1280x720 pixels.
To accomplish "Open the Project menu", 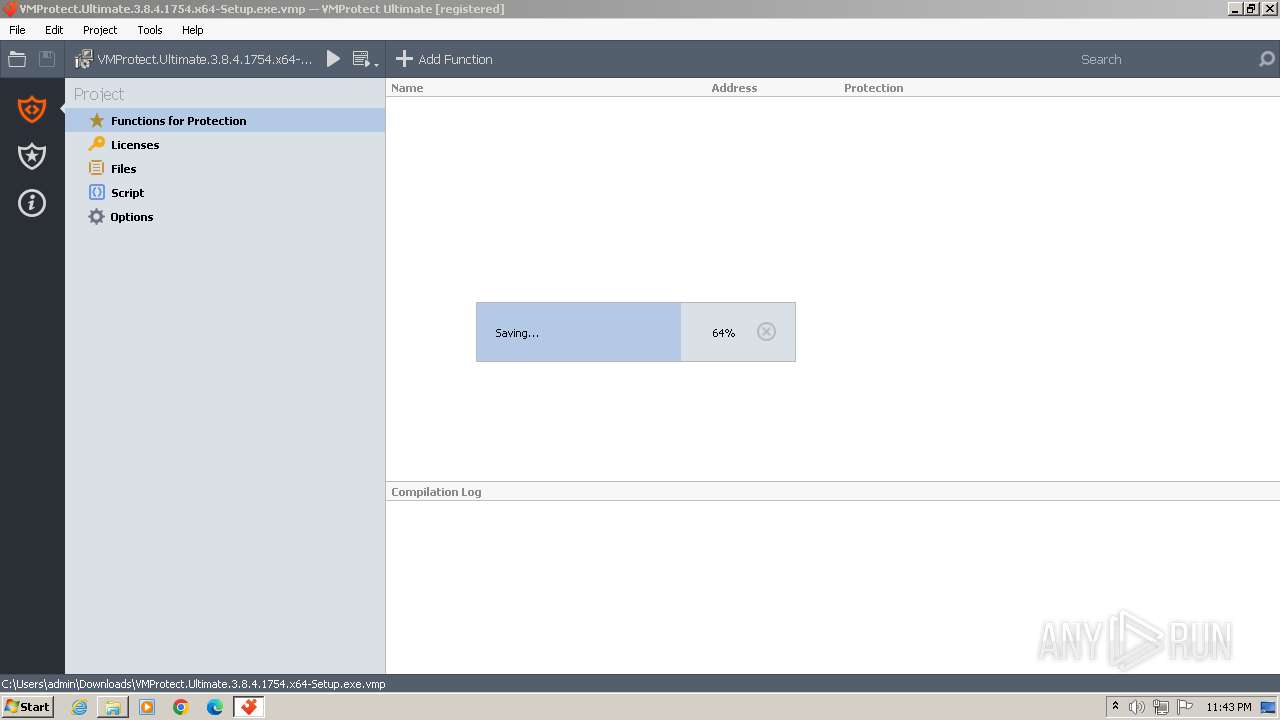I will [100, 30].
